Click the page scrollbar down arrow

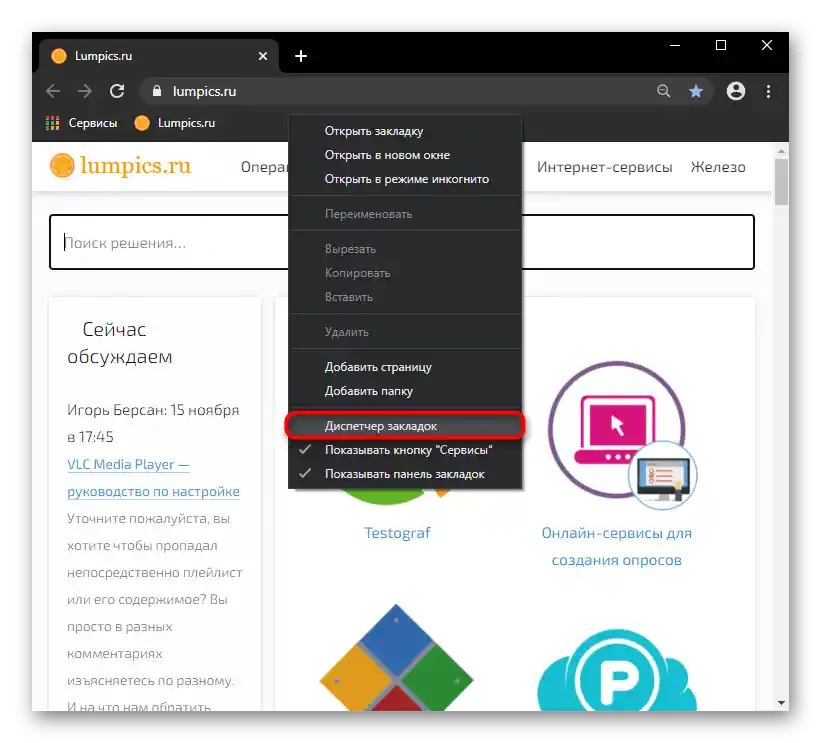[x=781, y=703]
